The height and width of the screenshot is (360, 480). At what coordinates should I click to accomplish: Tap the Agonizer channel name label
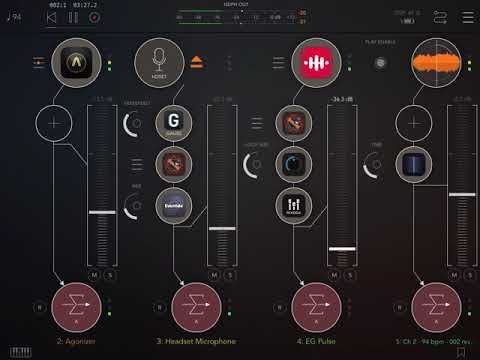click(76, 341)
